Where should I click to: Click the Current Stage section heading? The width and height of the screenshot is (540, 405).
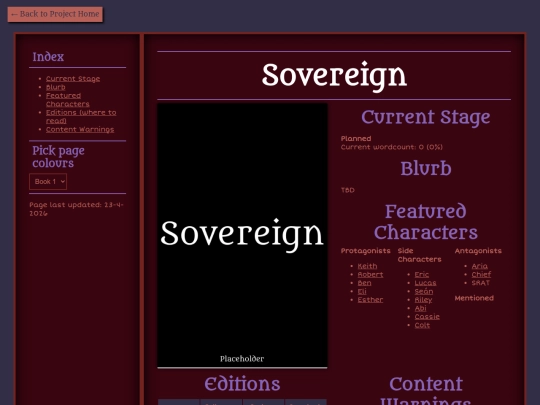[x=426, y=117]
